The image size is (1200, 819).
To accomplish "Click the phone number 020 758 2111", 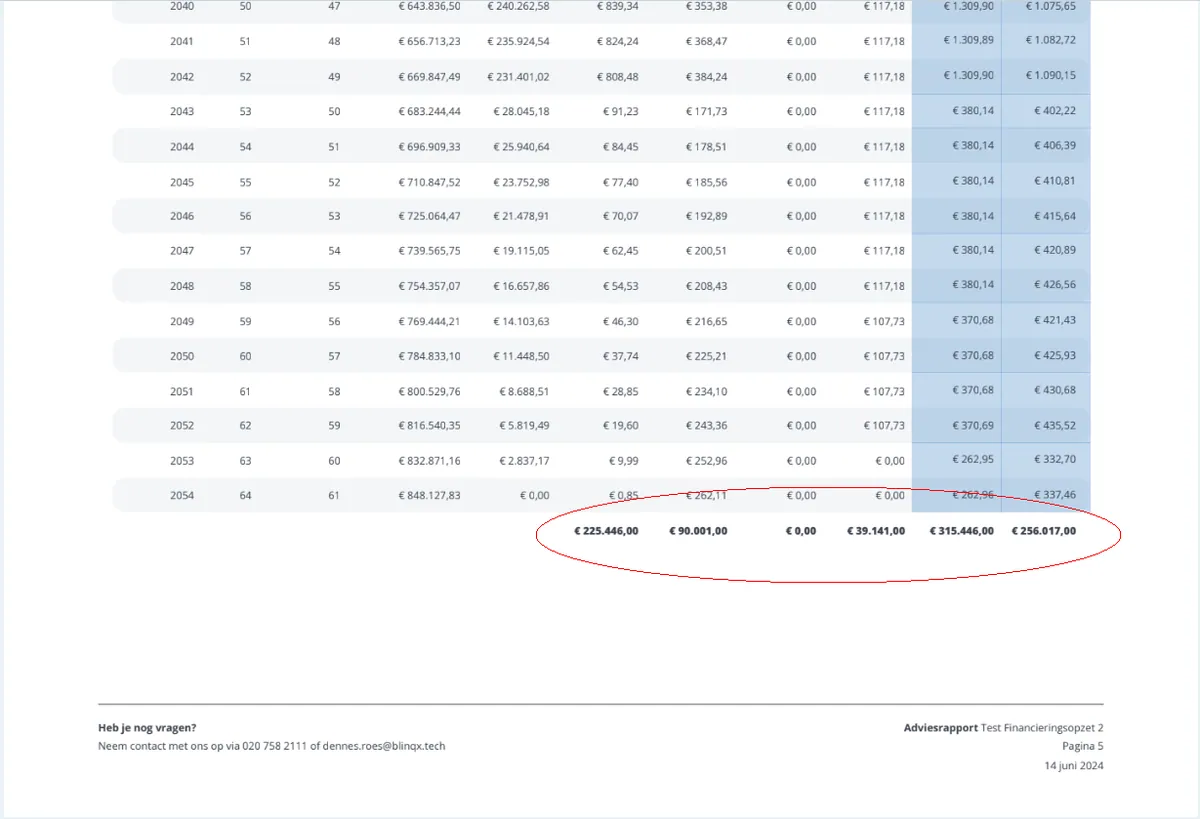I will (x=274, y=746).
